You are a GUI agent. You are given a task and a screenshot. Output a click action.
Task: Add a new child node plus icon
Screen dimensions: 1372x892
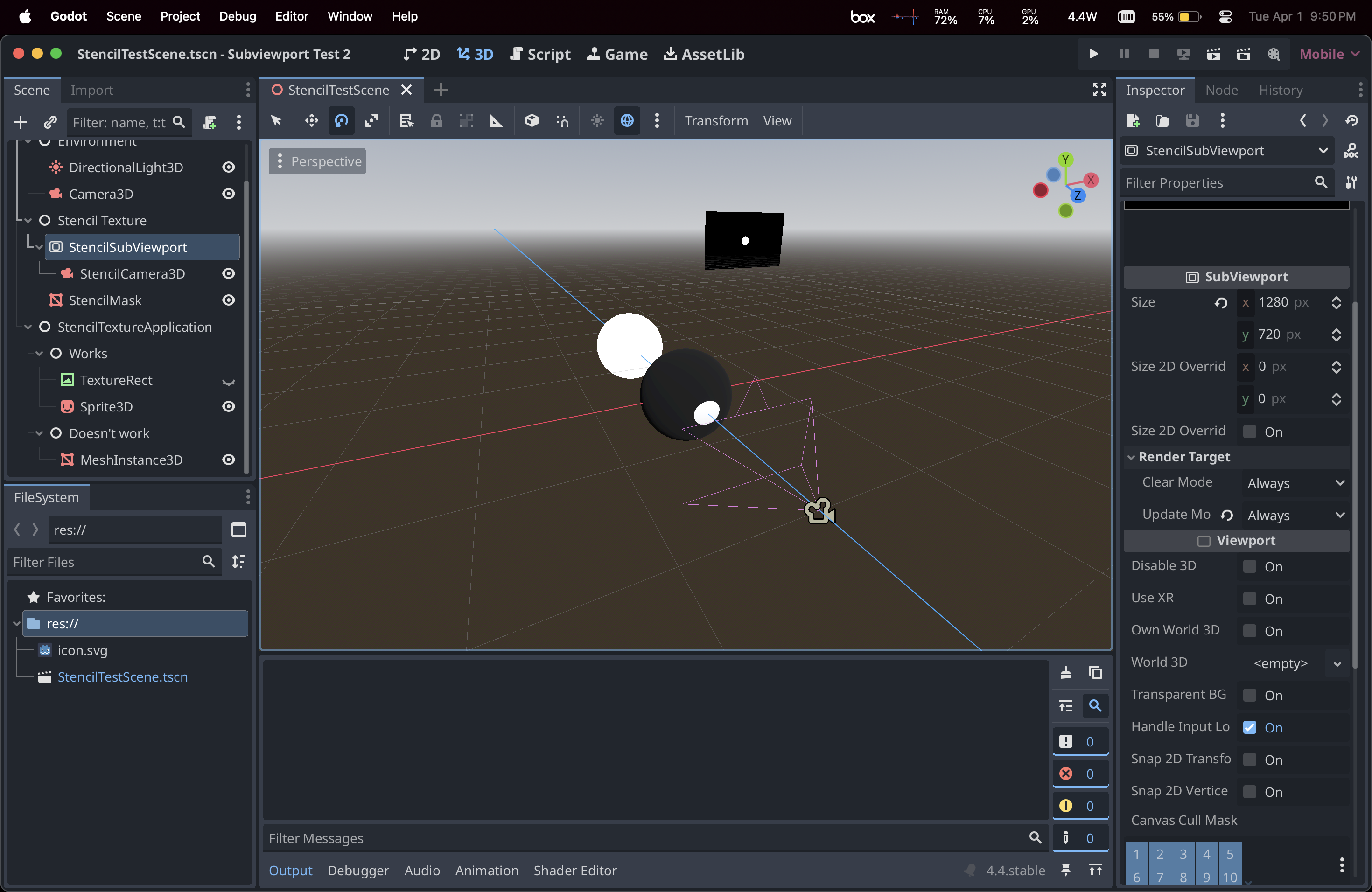pos(20,122)
